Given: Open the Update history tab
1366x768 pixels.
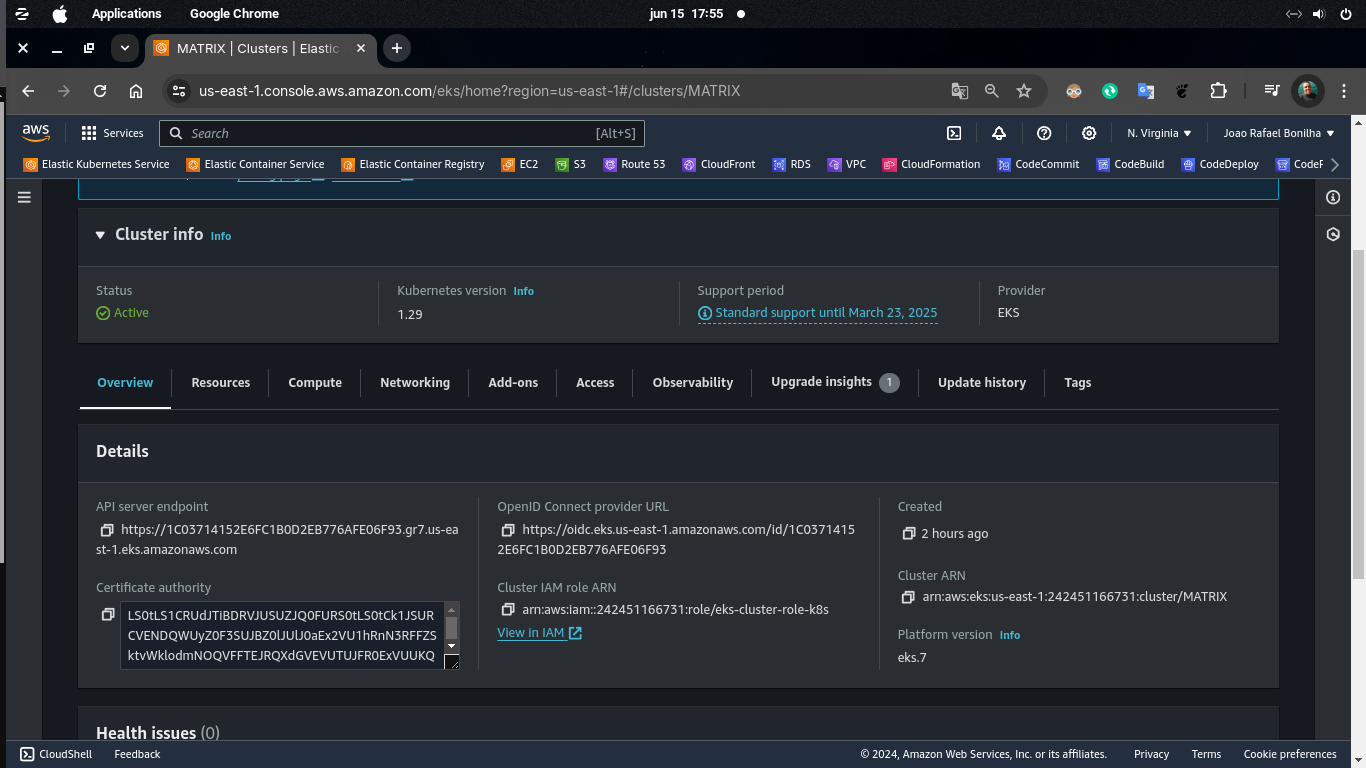Looking at the screenshot, I should 982,383.
